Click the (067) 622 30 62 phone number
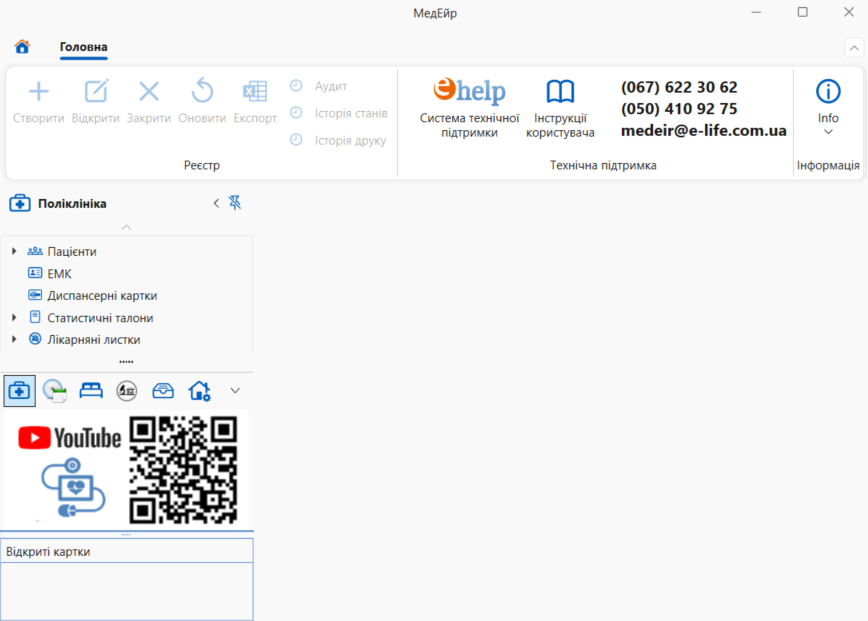The height and width of the screenshot is (621, 868). [679, 87]
